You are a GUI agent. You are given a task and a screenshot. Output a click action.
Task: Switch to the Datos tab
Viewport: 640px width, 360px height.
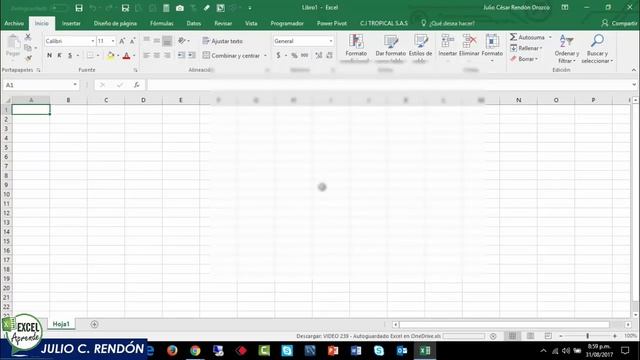point(193,23)
